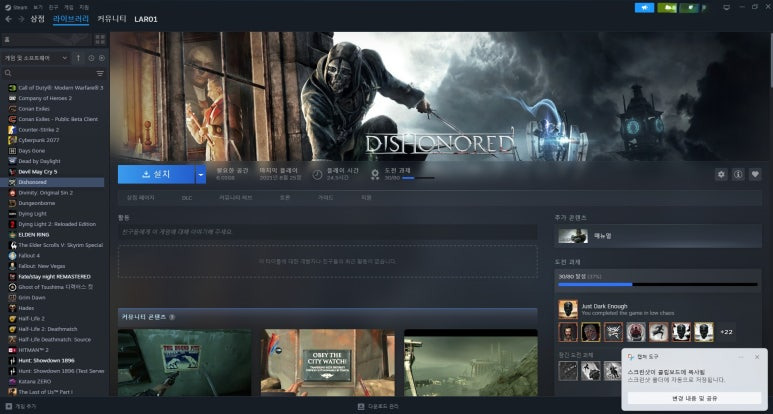Open the Obey the City Watch screenshot
This screenshot has height=414, width=773.
tap(328, 363)
